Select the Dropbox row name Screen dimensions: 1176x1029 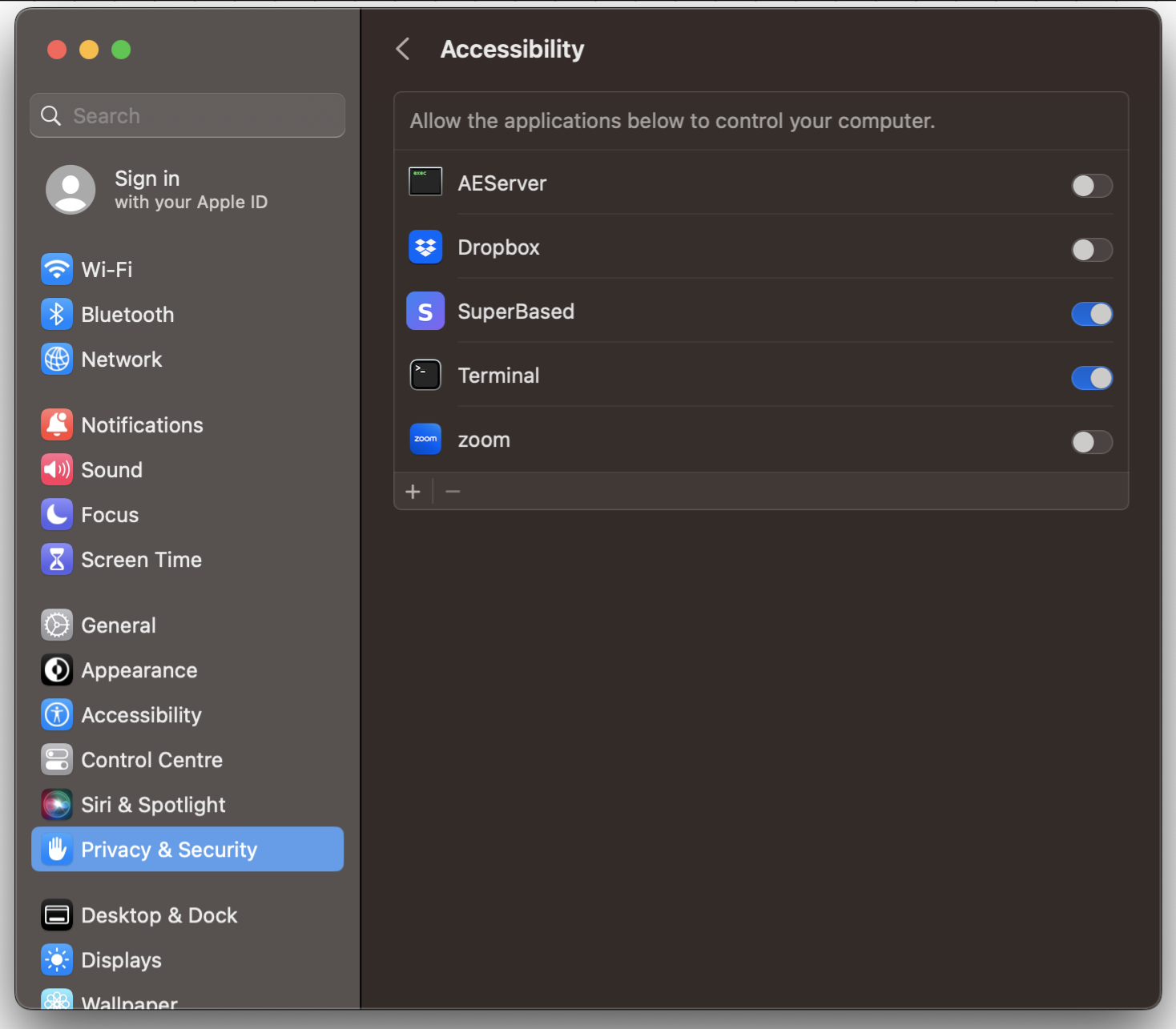(x=498, y=247)
